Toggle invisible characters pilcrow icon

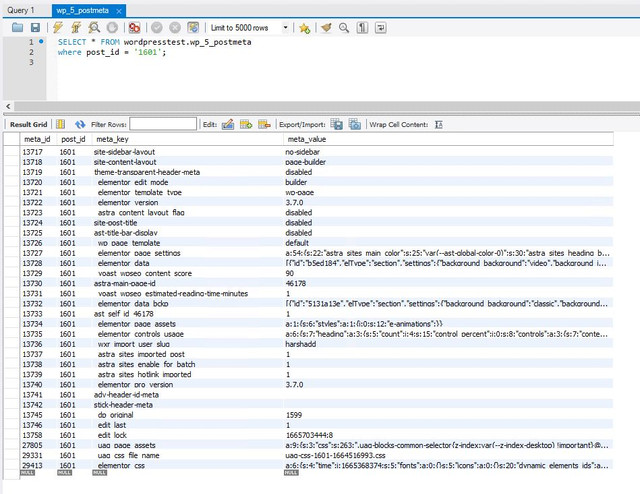[x=362, y=28]
